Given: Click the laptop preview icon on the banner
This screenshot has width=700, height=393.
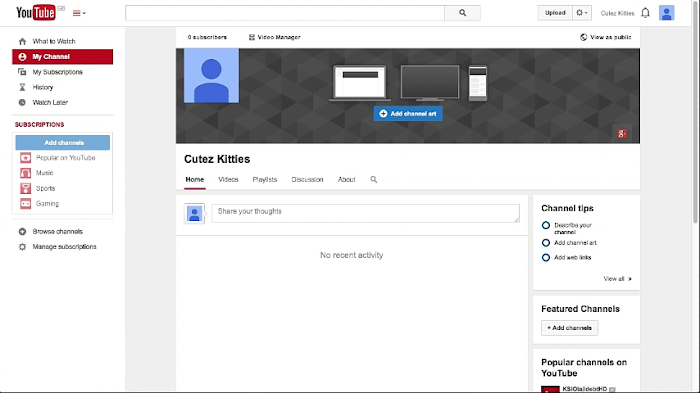Looking at the screenshot, I should (360, 83).
